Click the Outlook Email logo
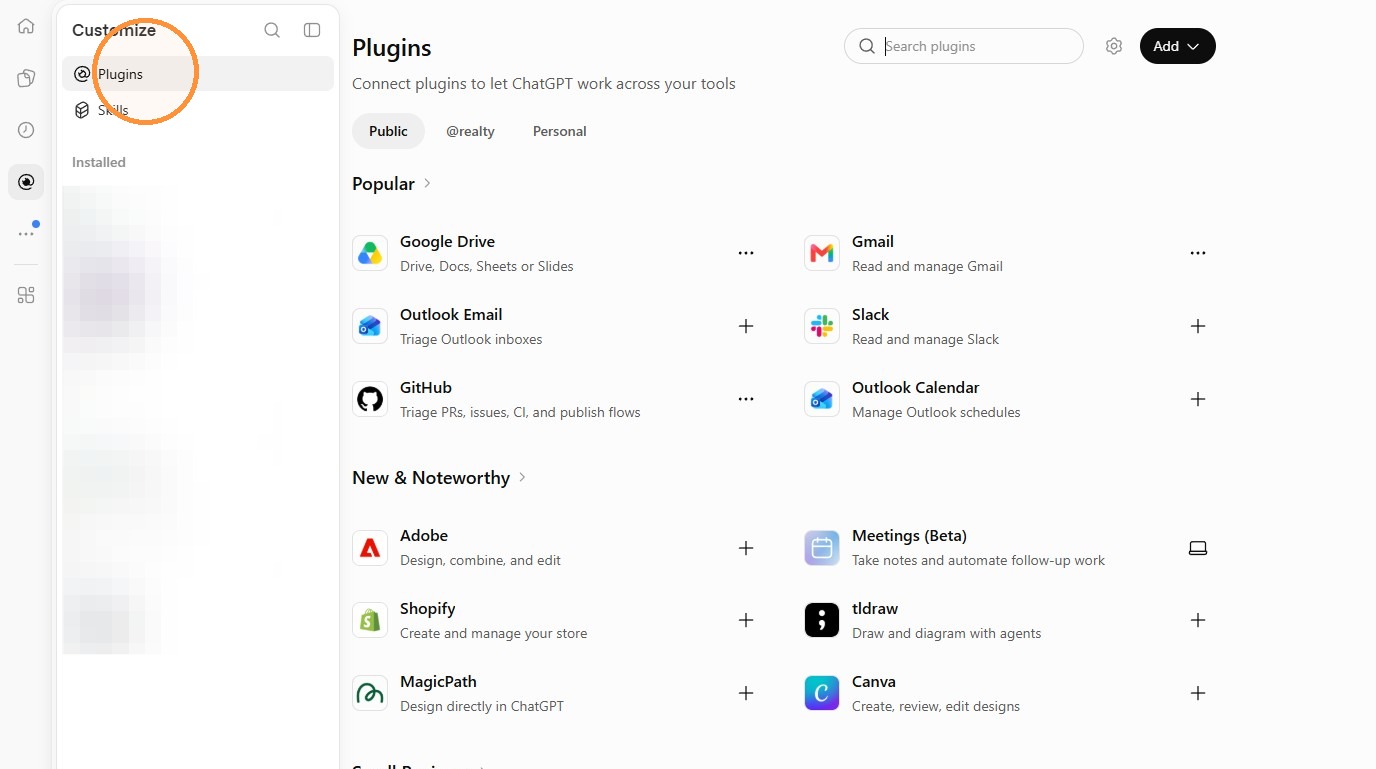This screenshot has height=769, width=1376. pyautogui.click(x=370, y=326)
